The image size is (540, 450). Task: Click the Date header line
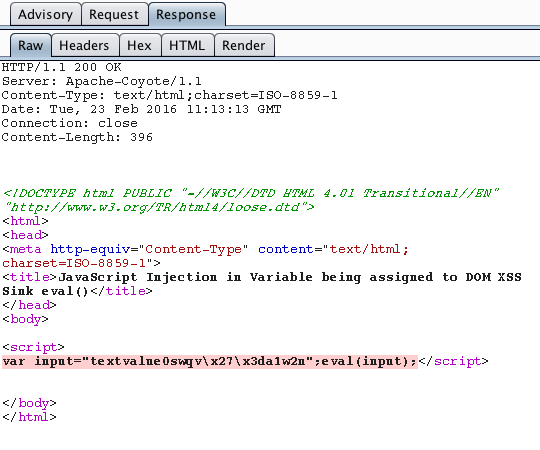coord(142,109)
